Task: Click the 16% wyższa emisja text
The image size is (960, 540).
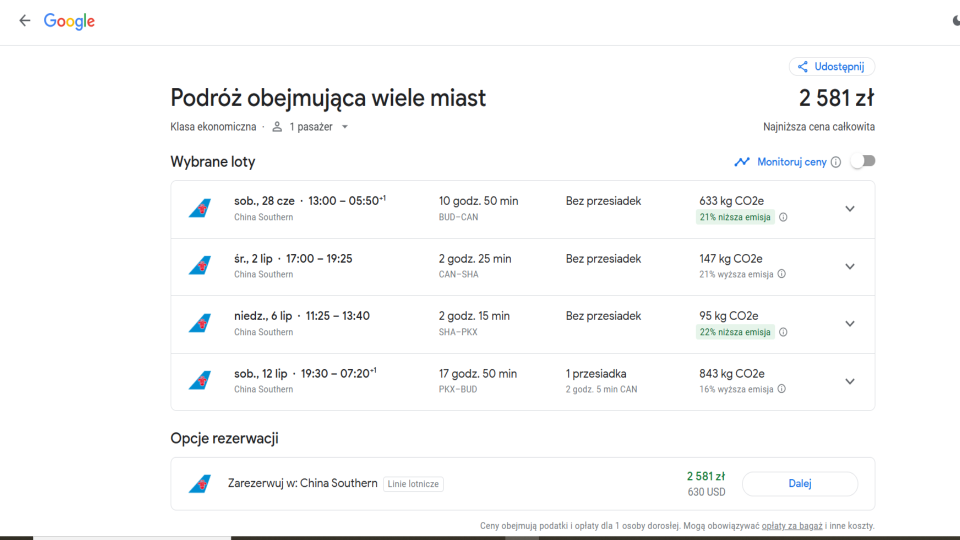Action: pos(736,389)
